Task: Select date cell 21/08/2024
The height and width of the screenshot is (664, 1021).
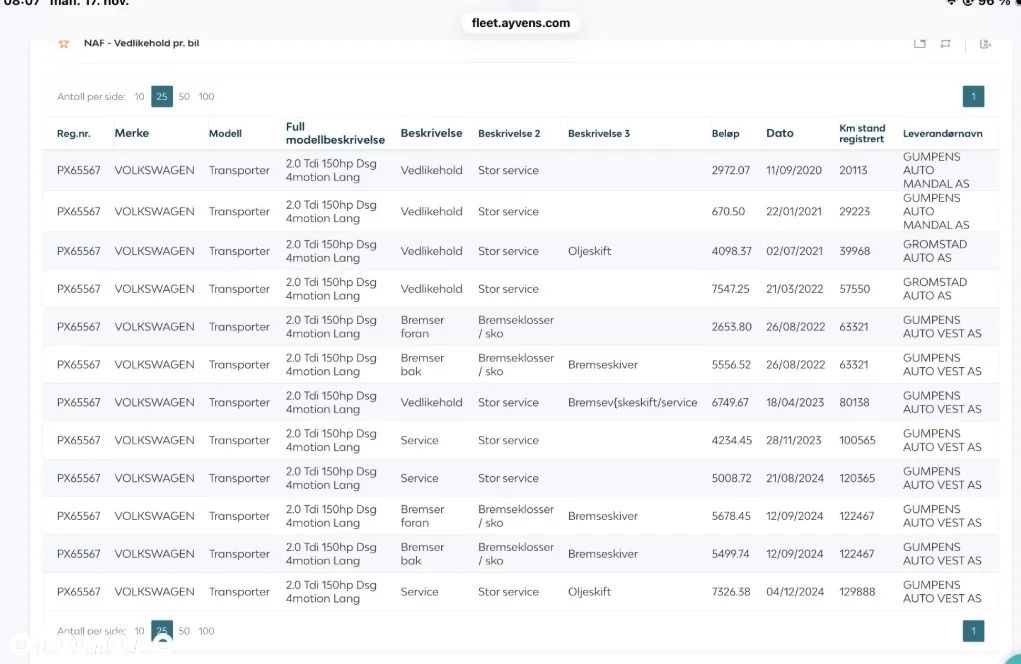Action: (795, 478)
